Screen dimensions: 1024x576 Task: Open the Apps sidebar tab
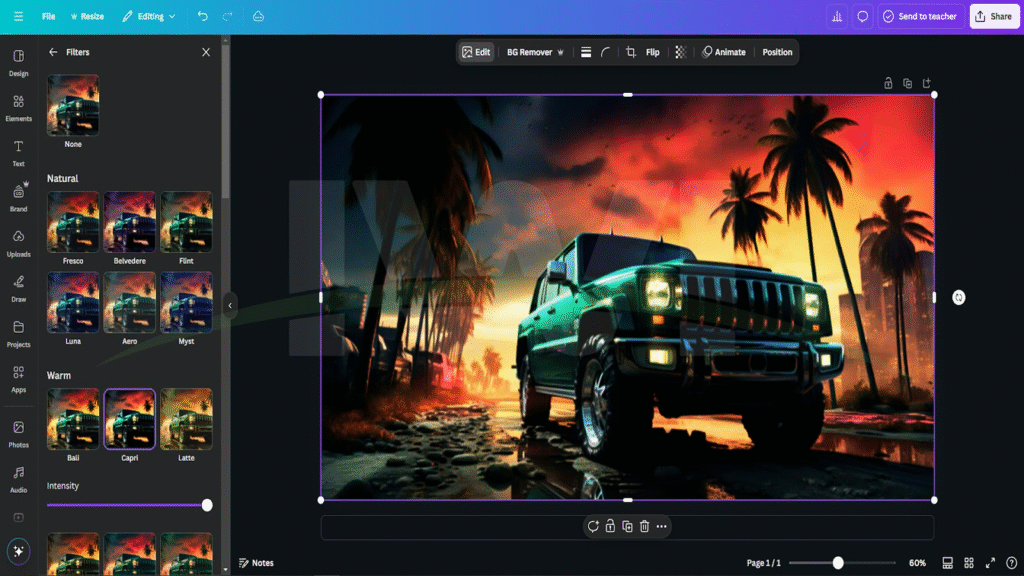point(18,379)
